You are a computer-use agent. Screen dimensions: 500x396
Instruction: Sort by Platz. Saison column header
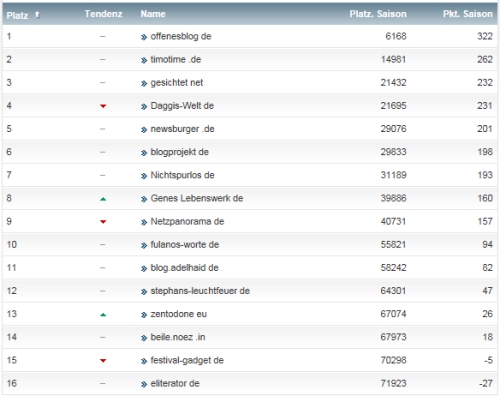tap(378, 14)
